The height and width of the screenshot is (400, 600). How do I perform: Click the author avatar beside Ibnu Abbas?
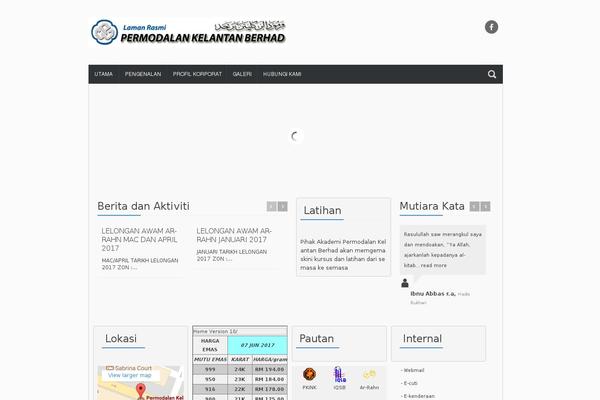tap(405, 283)
